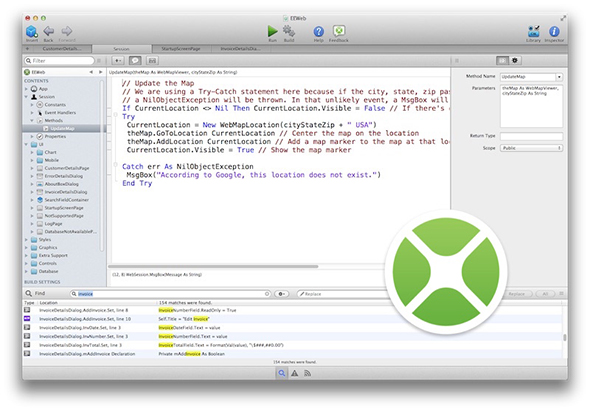The width and height of the screenshot is (590, 411).
Task: Click the navigator Filter field
Action: [x=59, y=60]
